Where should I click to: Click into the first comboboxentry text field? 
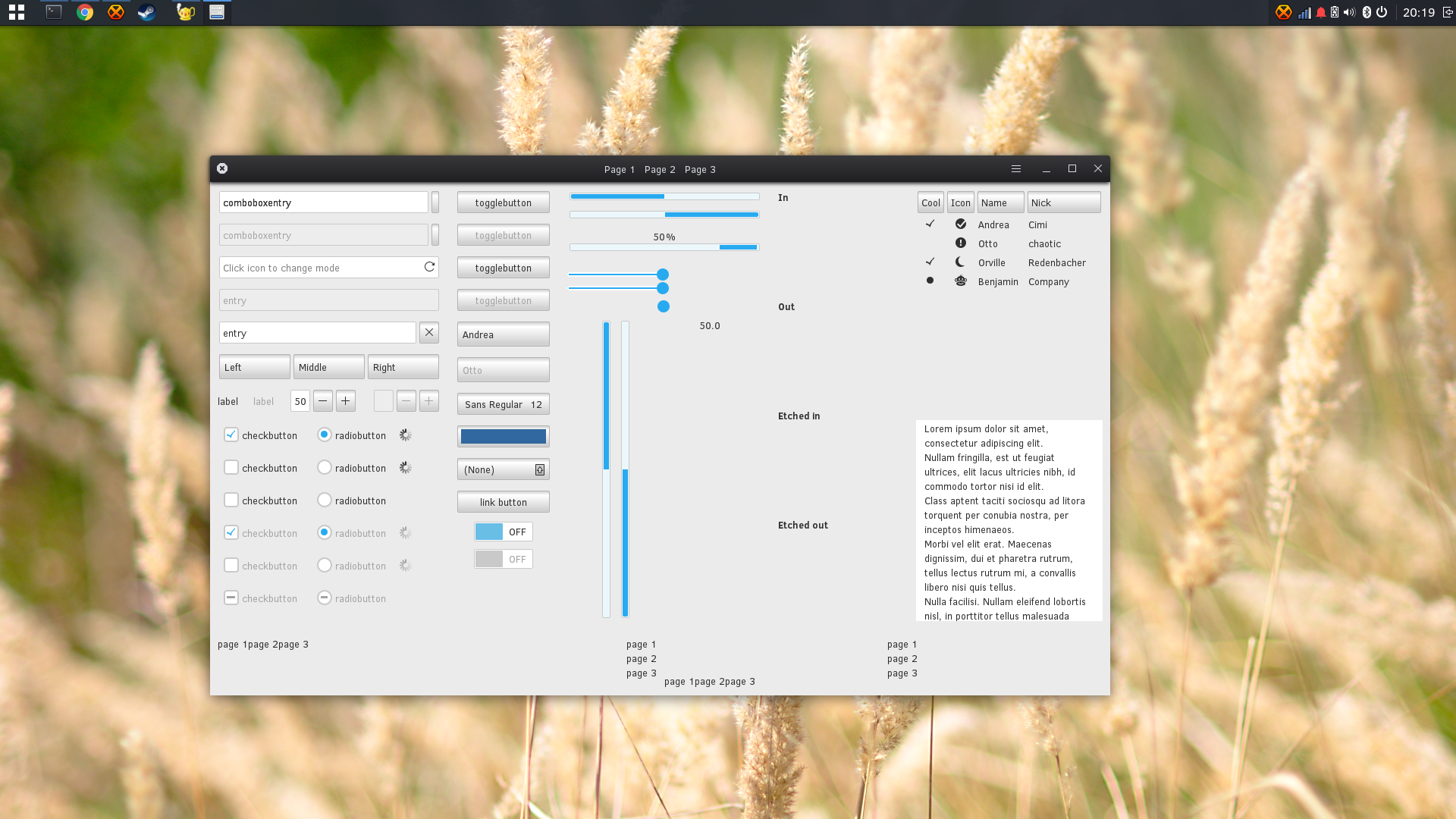(x=324, y=202)
